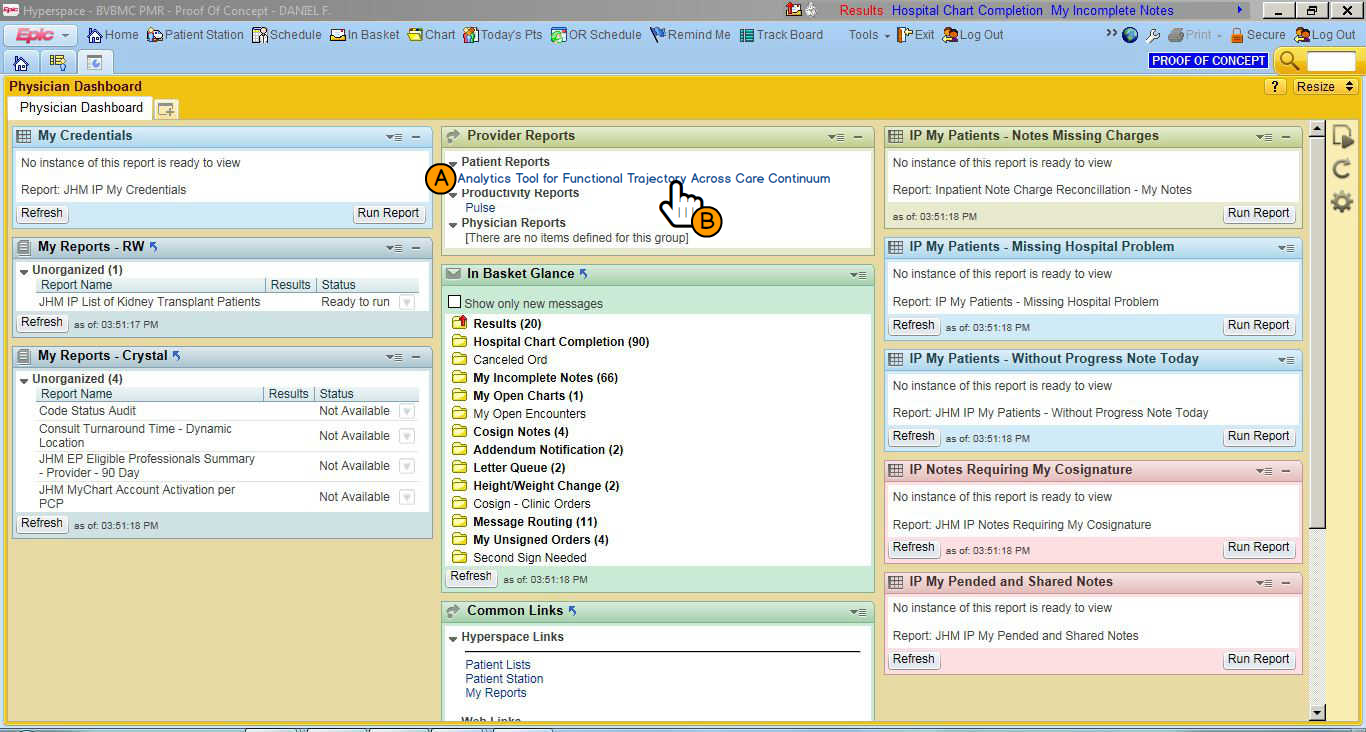
Task: Click Refresh in IP My Pended and Shared Notes
Action: coord(913,659)
